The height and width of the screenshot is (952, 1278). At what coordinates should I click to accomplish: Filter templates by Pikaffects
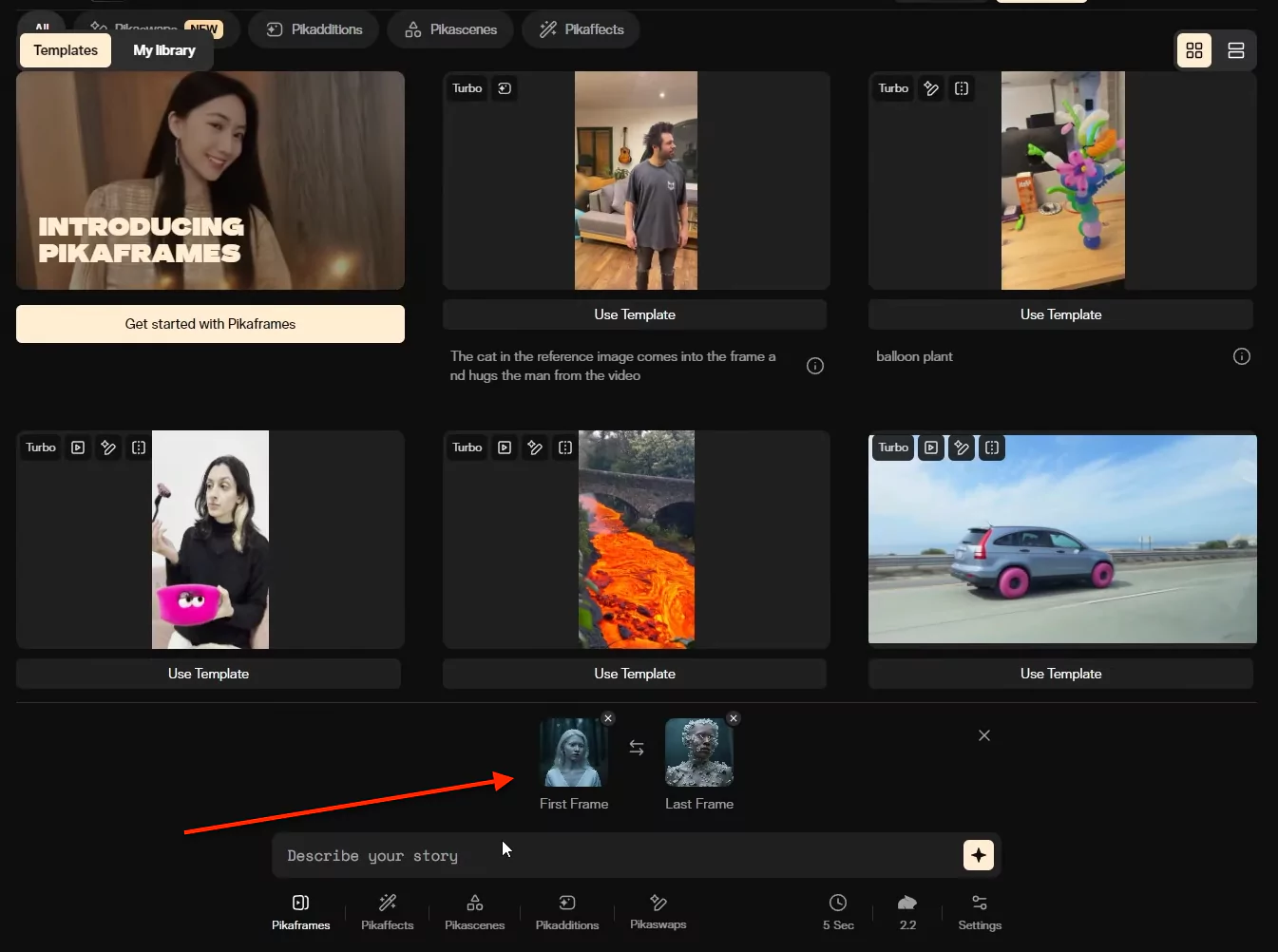pyautogui.click(x=581, y=29)
